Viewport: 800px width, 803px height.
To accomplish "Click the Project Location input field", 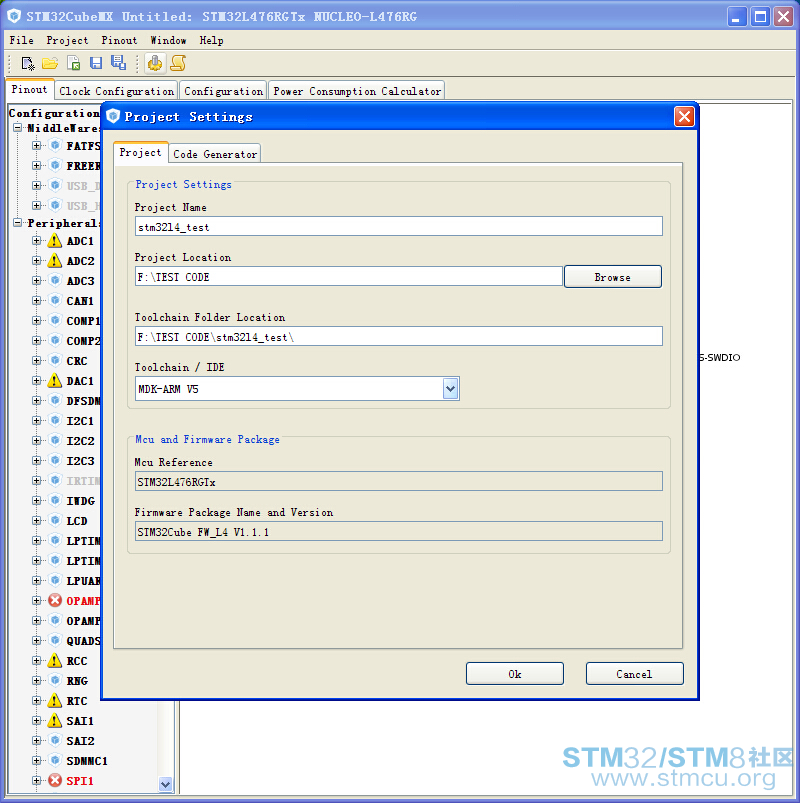I will point(348,277).
